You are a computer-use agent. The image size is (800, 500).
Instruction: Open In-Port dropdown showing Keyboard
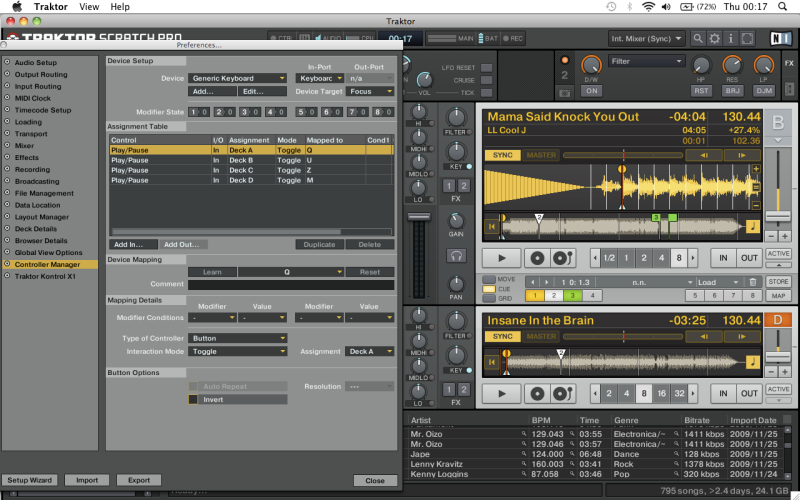(x=319, y=78)
